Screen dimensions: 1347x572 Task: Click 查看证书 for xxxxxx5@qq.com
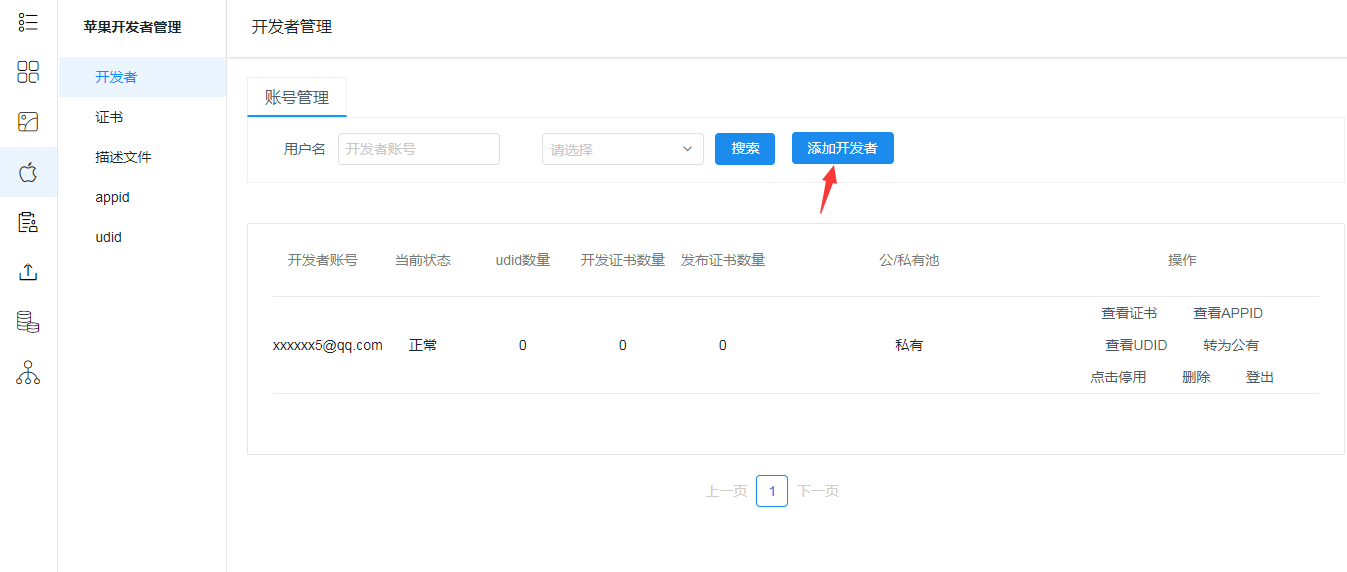[1129, 313]
